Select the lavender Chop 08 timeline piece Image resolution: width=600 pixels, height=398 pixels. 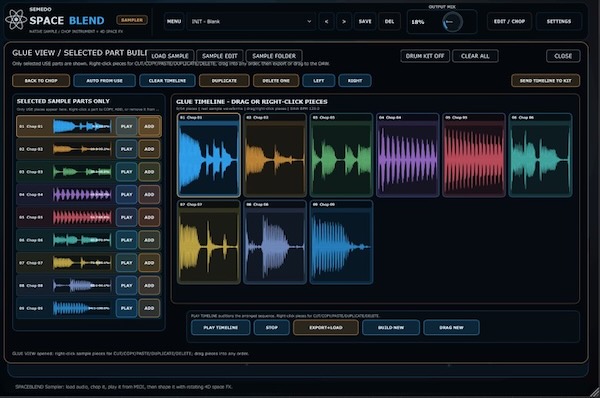pos(275,242)
